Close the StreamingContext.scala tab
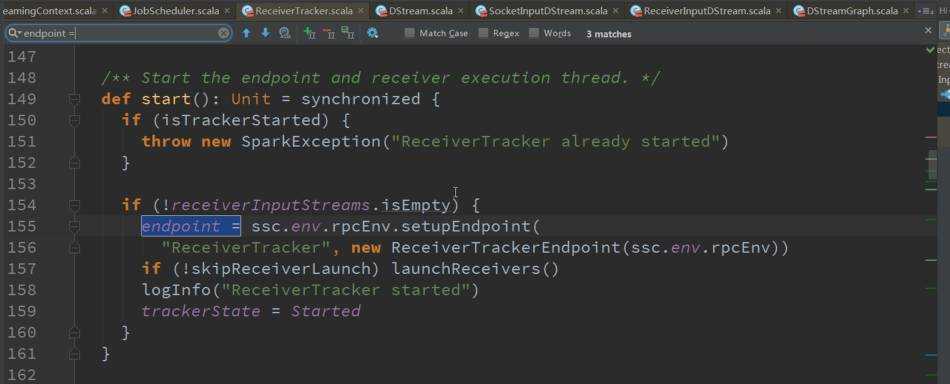The width and height of the screenshot is (950, 384). 104,11
